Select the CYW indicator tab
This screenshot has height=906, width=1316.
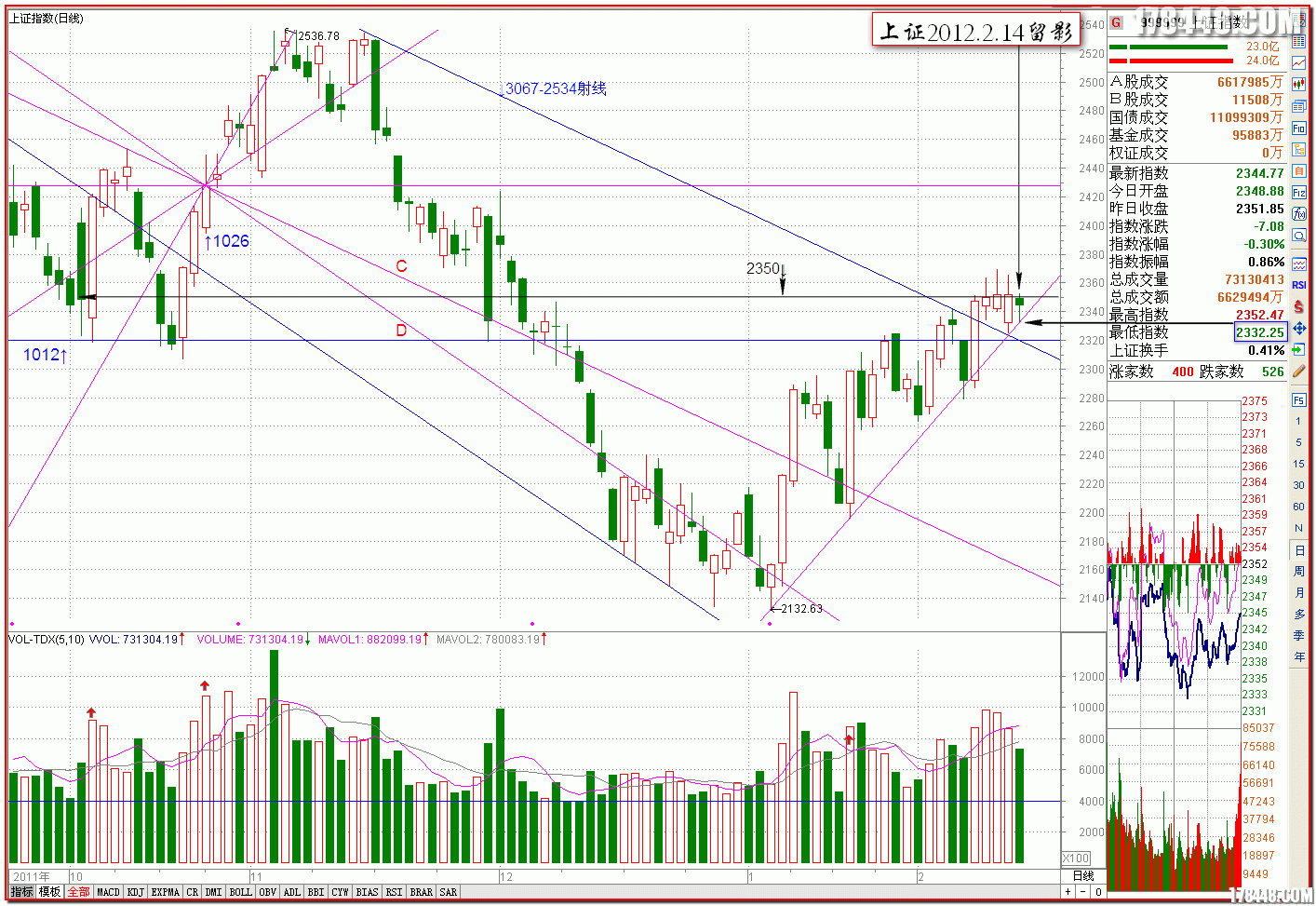[341, 892]
